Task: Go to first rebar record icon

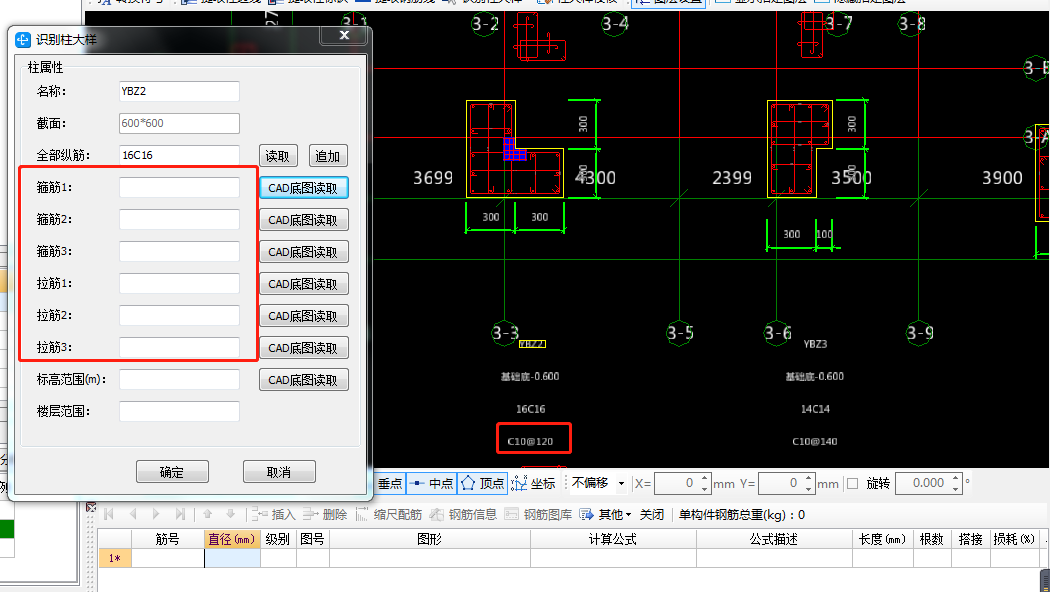Action: click(x=109, y=514)
